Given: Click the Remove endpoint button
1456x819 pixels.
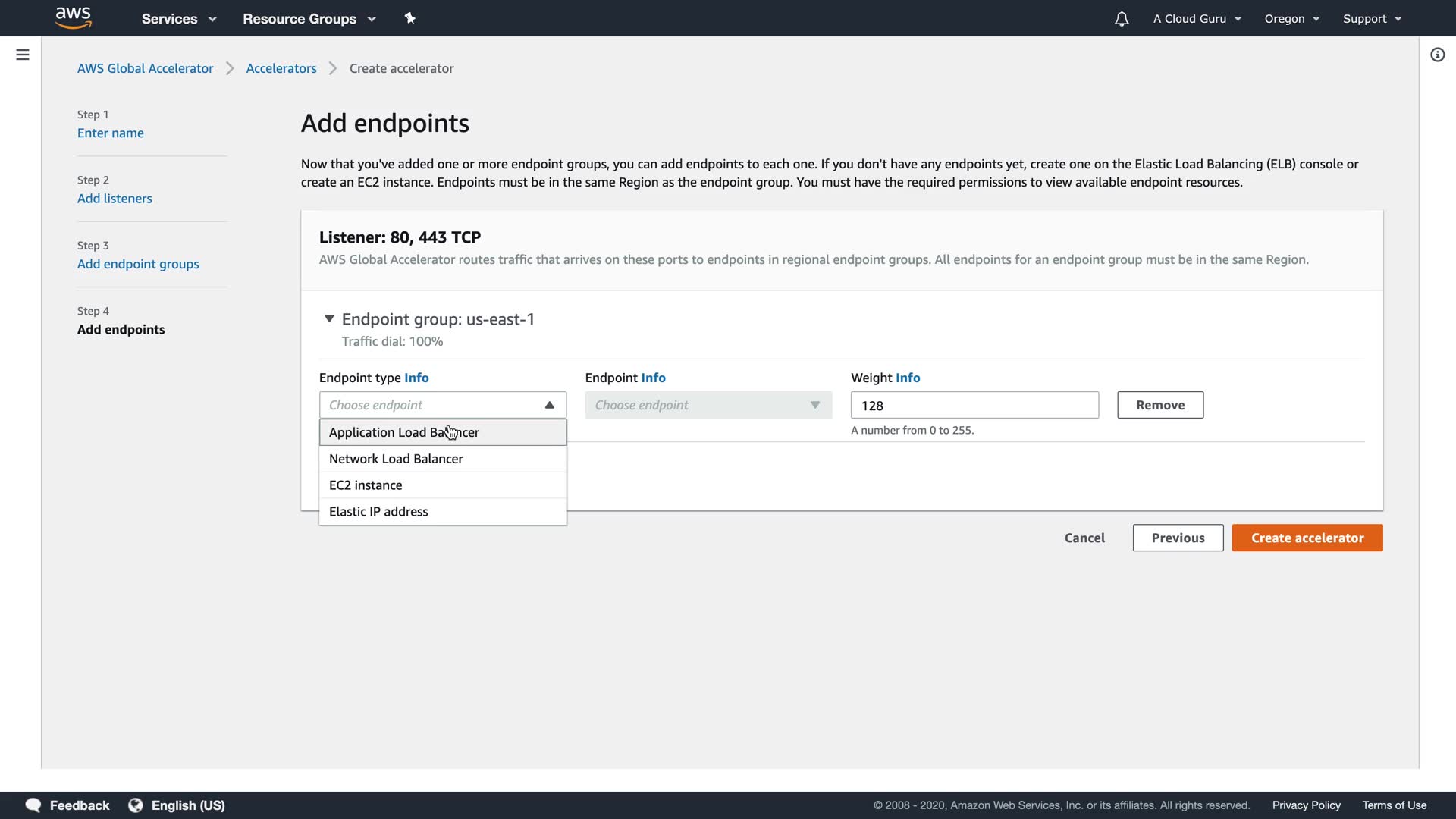Looking at the screenshot, I should [x=1159, y=405].
